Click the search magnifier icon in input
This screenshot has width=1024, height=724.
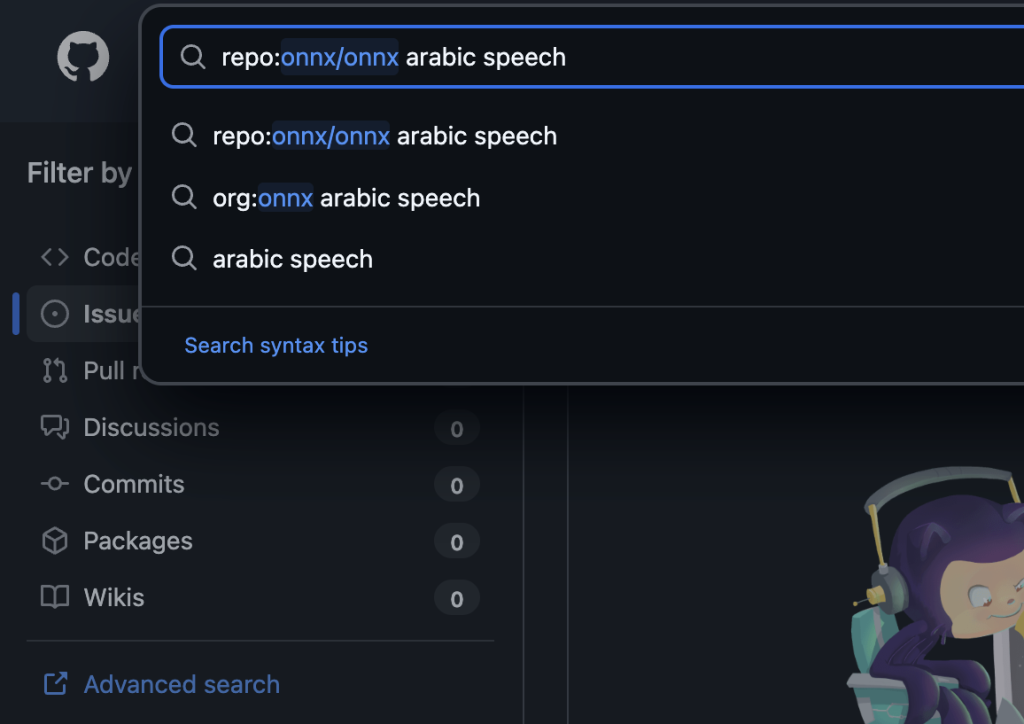(192, 57)
